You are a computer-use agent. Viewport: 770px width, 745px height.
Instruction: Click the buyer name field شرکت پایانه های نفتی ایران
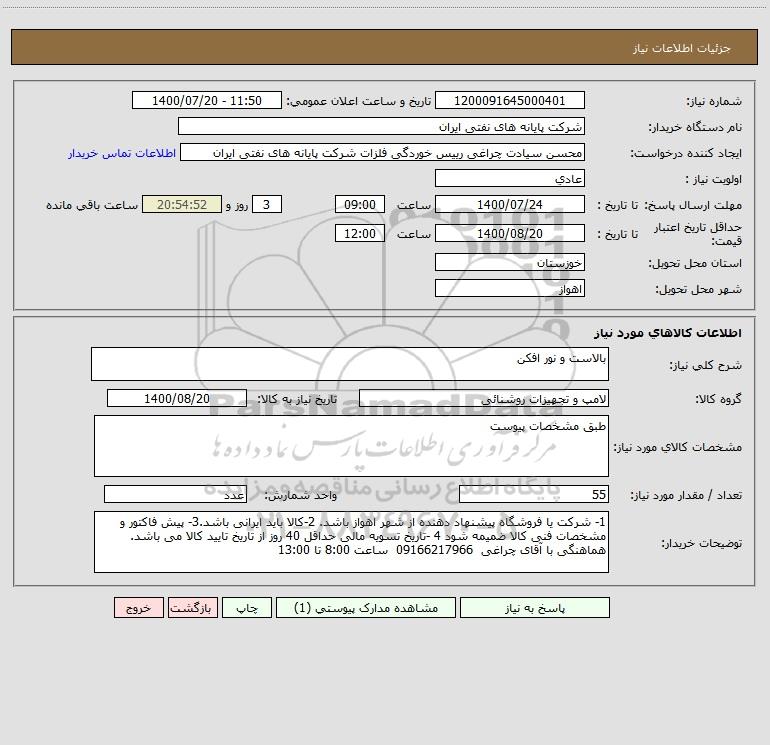(381, 126)
